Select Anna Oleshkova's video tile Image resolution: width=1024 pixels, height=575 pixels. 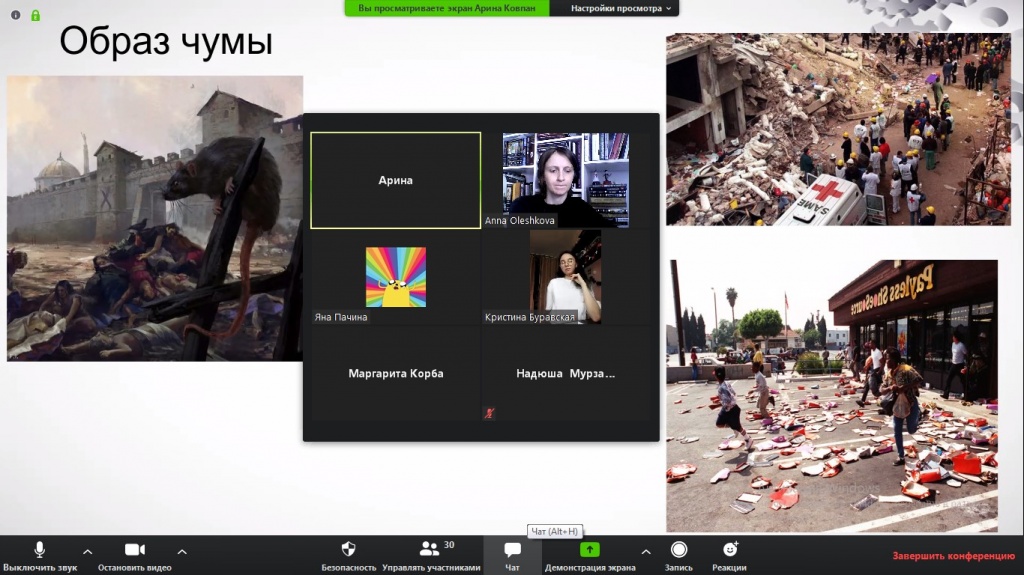(x=566, y=180)
